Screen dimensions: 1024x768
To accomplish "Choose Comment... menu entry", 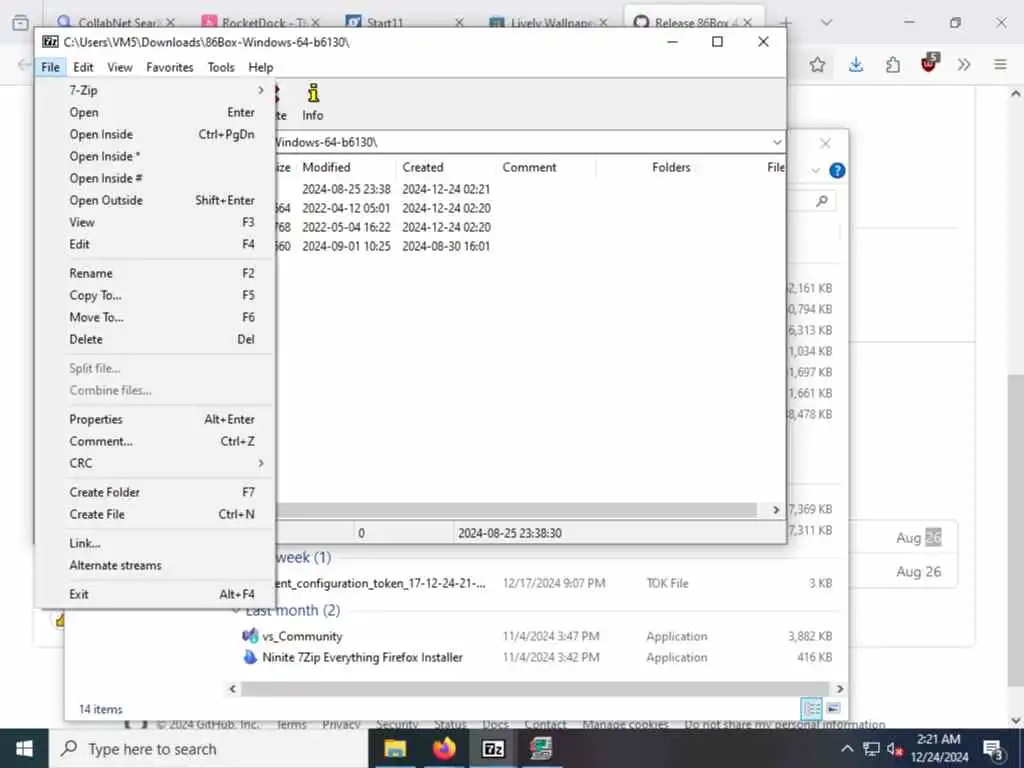I will click(x=157, y=441).
